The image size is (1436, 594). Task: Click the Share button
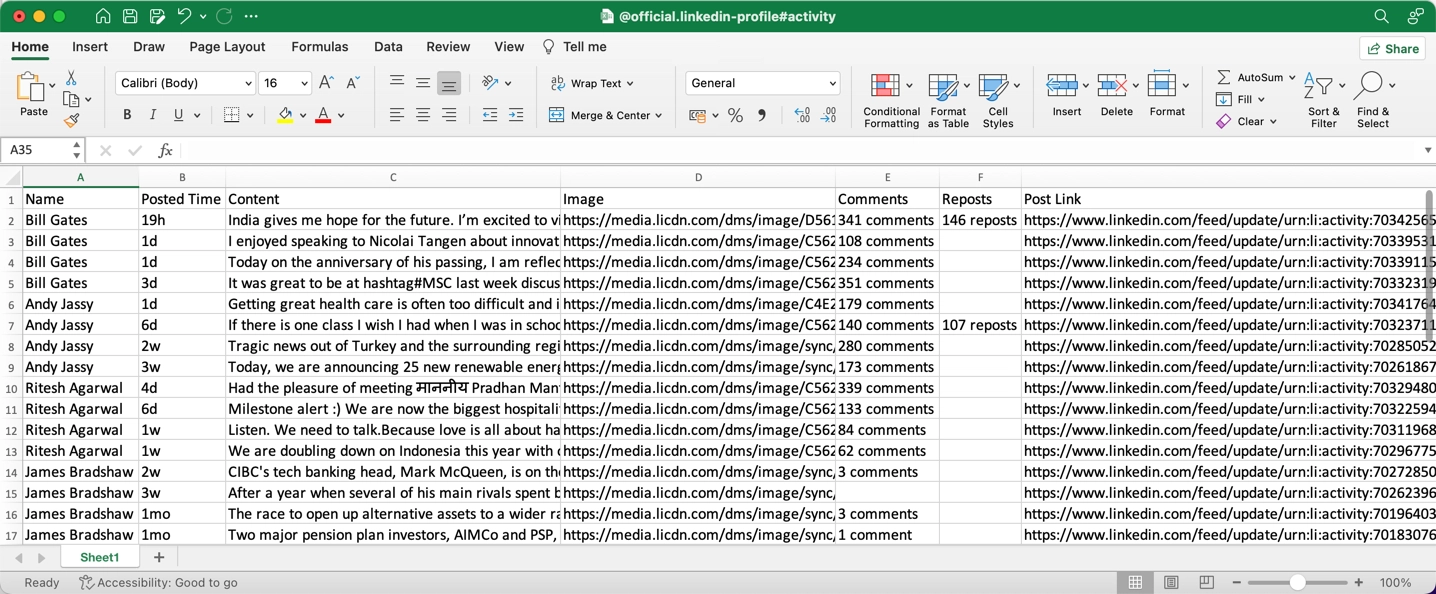[1392, 48]
